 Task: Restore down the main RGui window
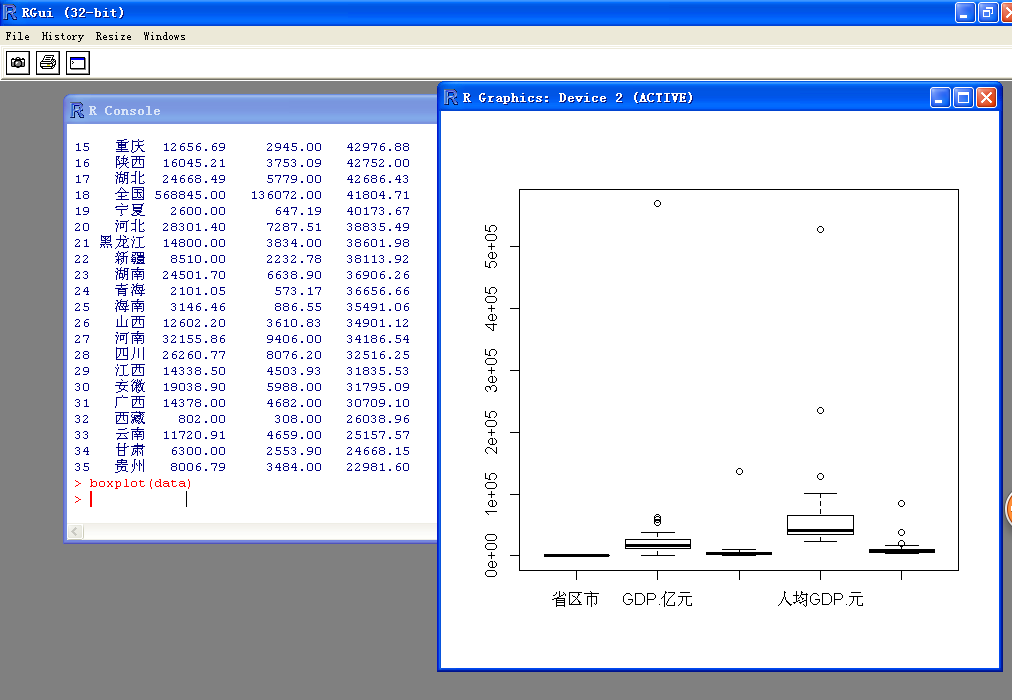click(x=987, y=13)
